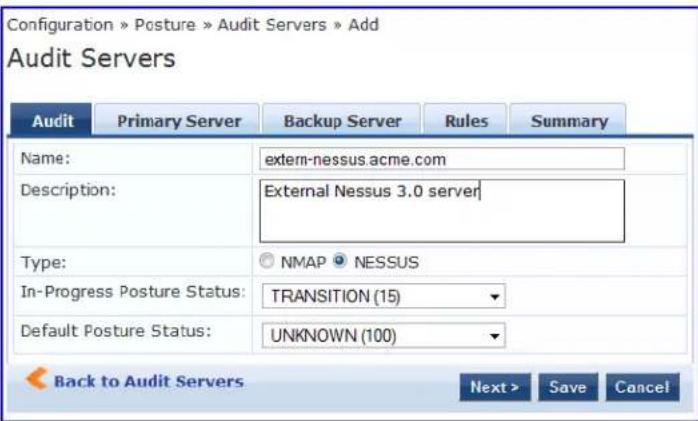Click Configuration in the breadcrumb

coord(60,25)
